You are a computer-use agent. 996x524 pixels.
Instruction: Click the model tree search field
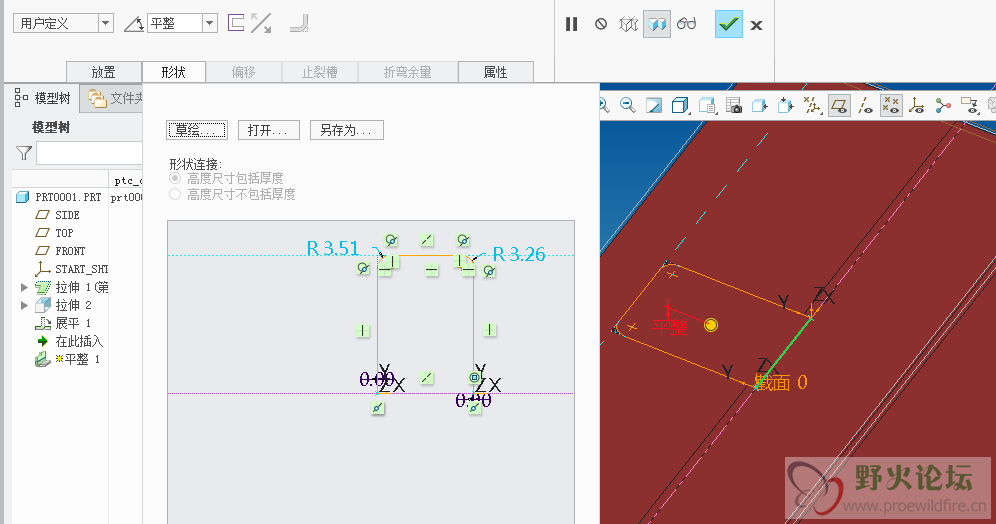89,153
